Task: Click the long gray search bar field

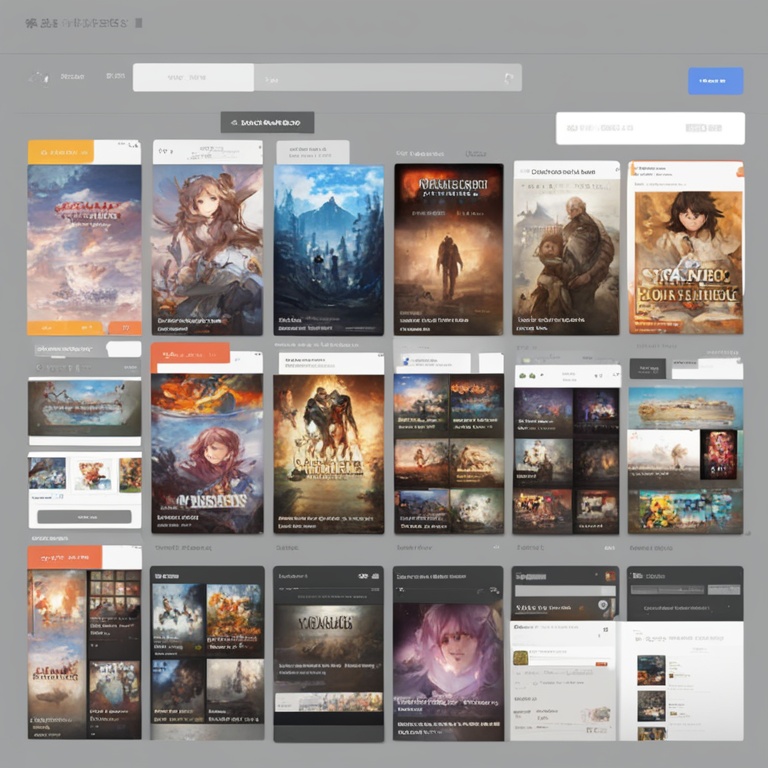Action: point(387,77)
